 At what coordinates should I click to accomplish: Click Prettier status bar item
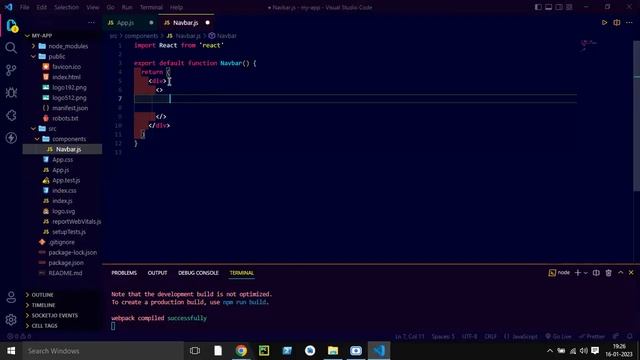592,336
